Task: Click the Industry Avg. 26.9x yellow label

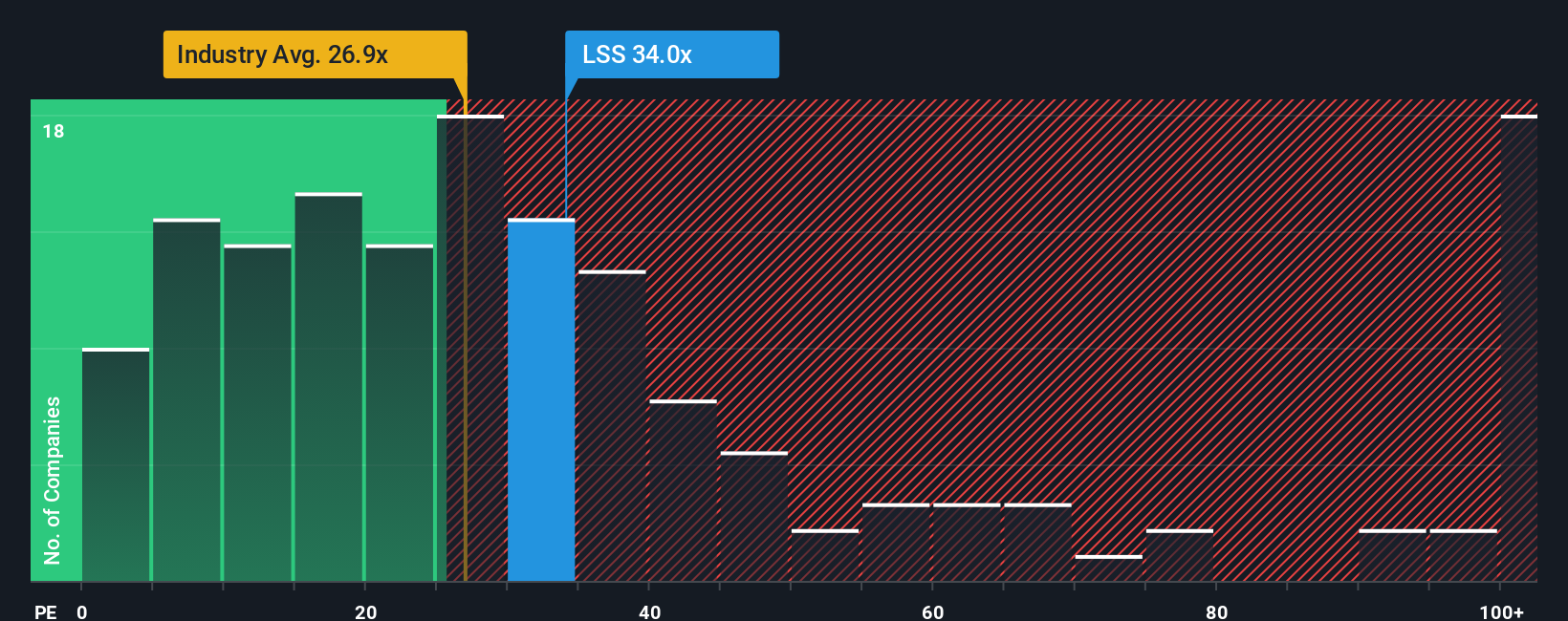Action: (x=315, y=54)
